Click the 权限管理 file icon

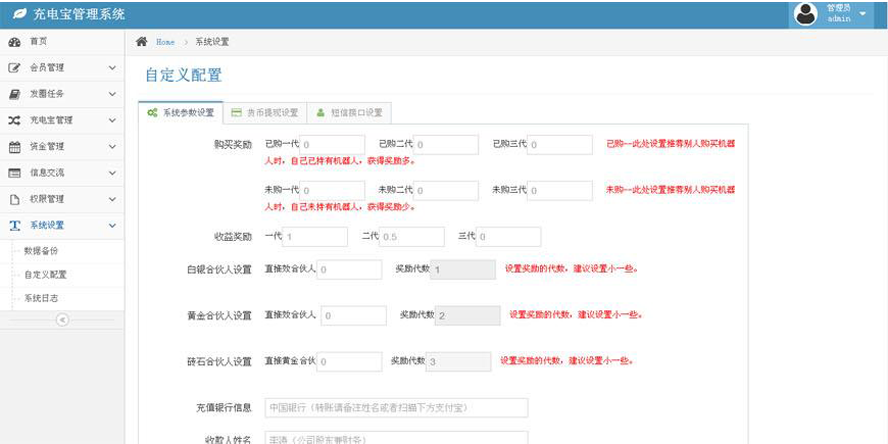(x=15, y=199)
